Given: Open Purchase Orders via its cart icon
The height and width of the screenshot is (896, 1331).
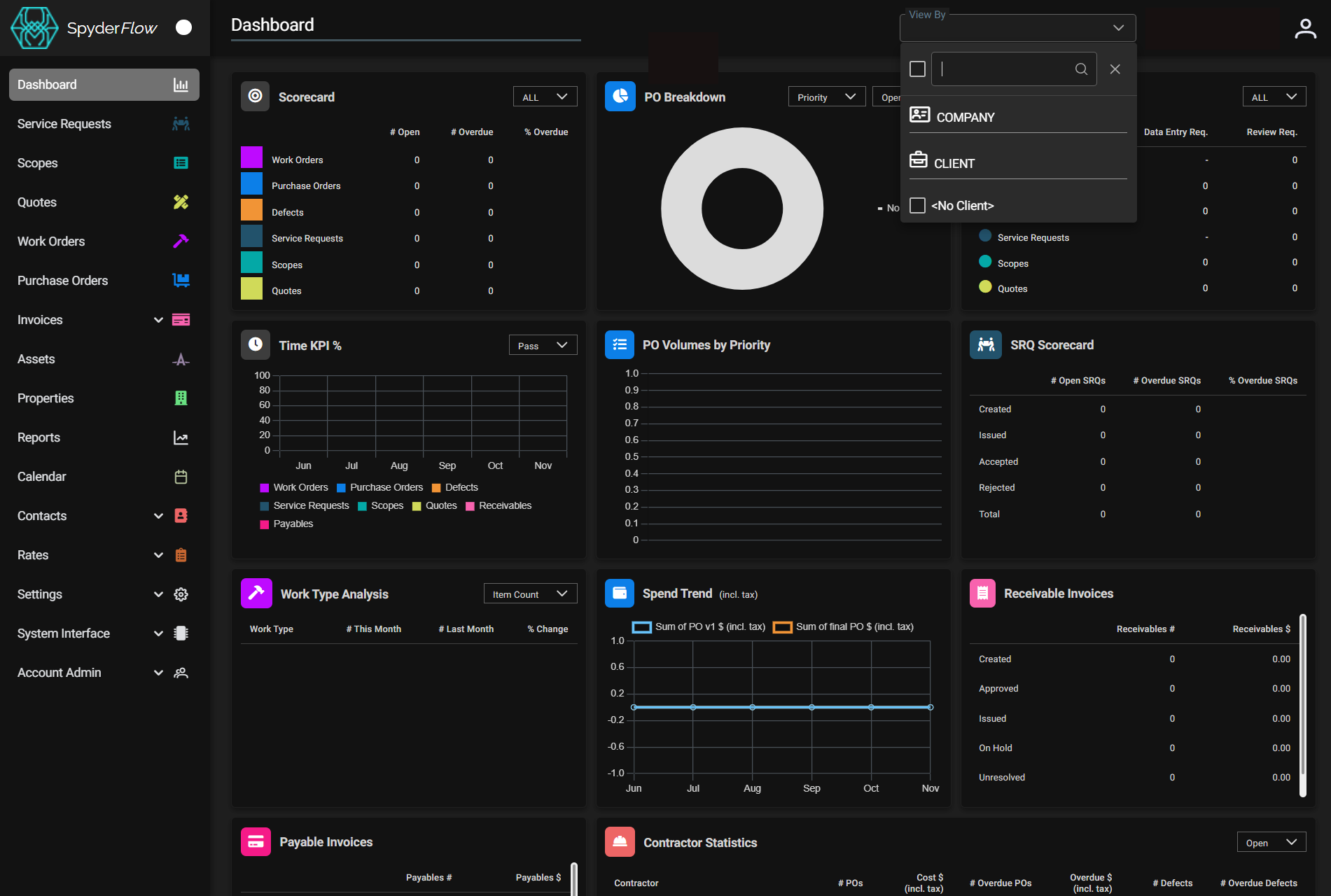Looking at the screenshot, I should (x=181, y=280).
